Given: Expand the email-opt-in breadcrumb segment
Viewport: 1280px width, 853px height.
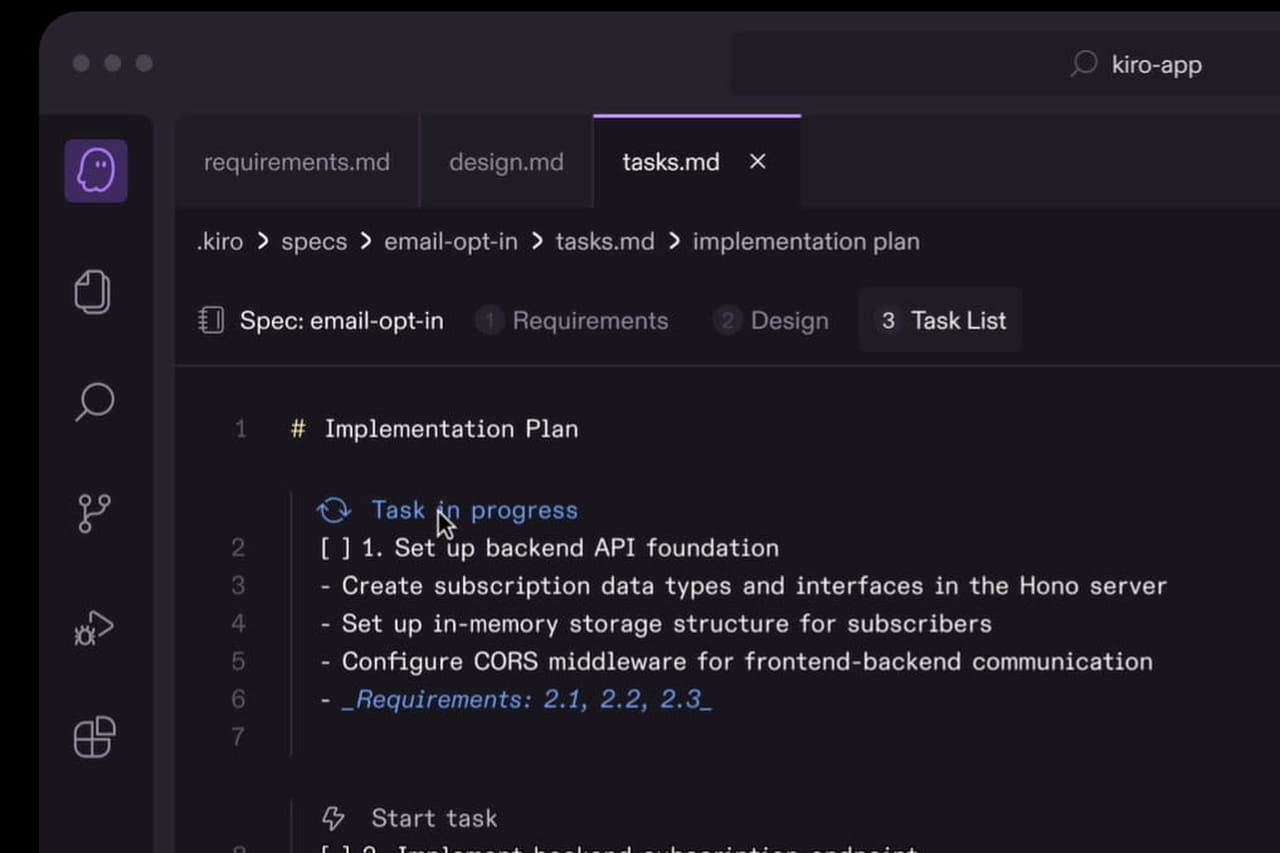Looking at the screenshot, I should coord(451,242).
